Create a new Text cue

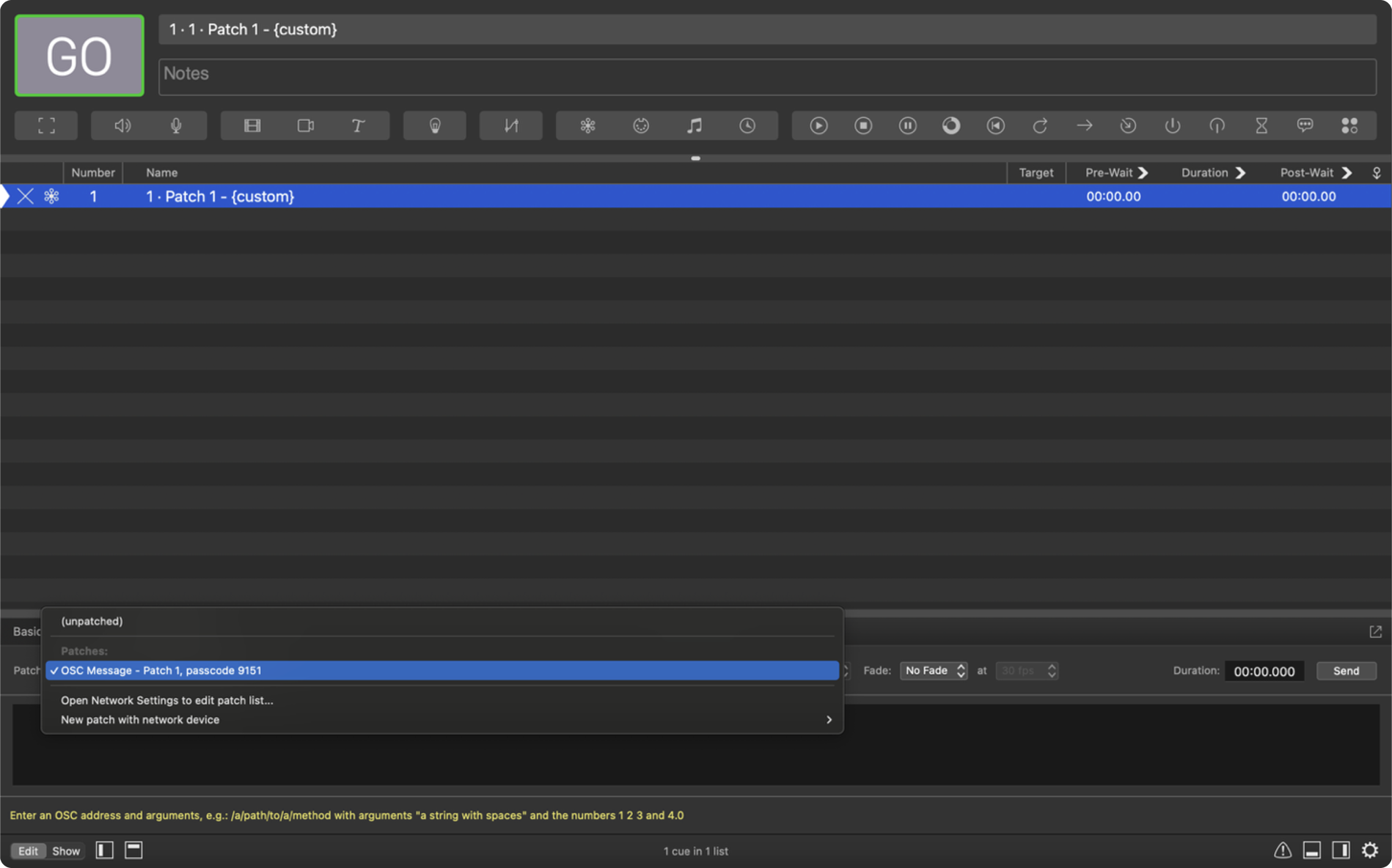357,125
